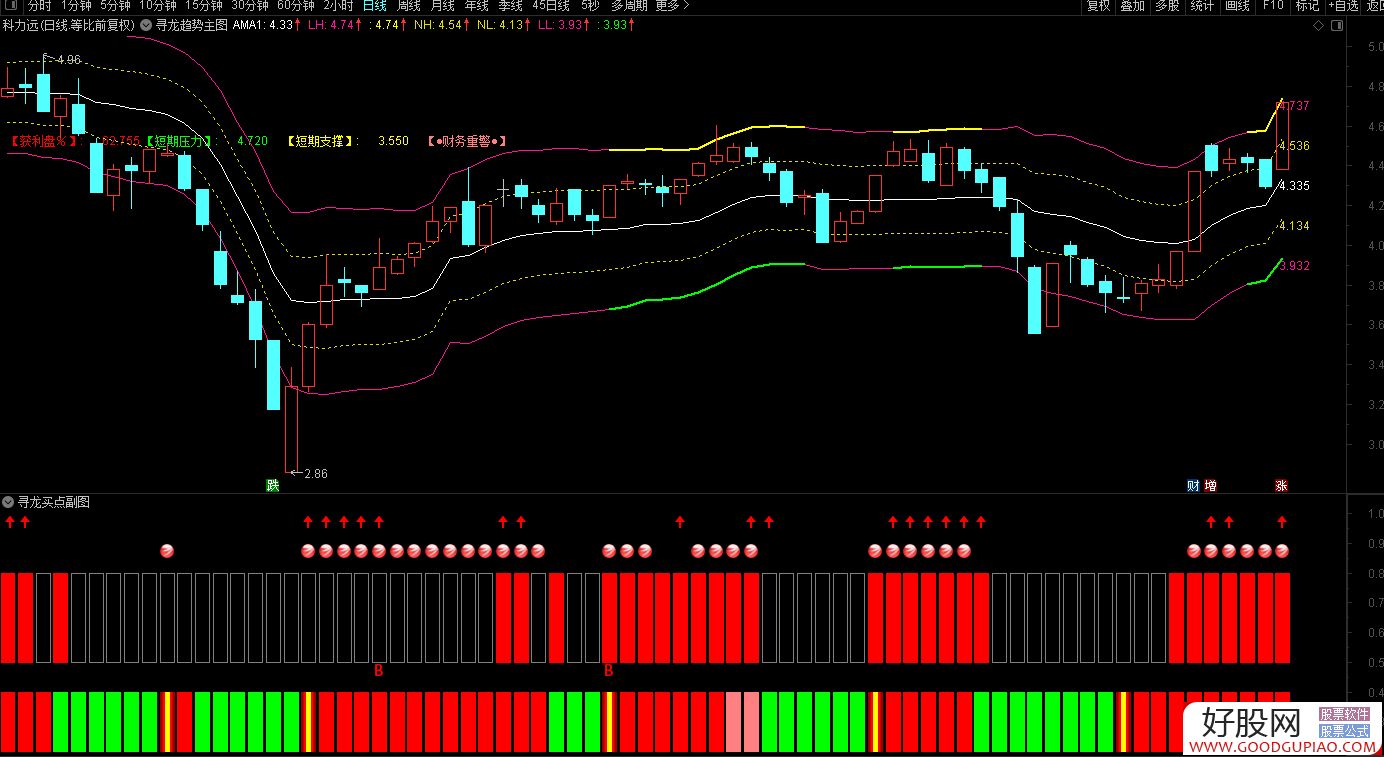Image resolution: width=1384 pixels, height=757 pixels.
Task: Select the 30分钟 period tab
Action: pos(250,6)
